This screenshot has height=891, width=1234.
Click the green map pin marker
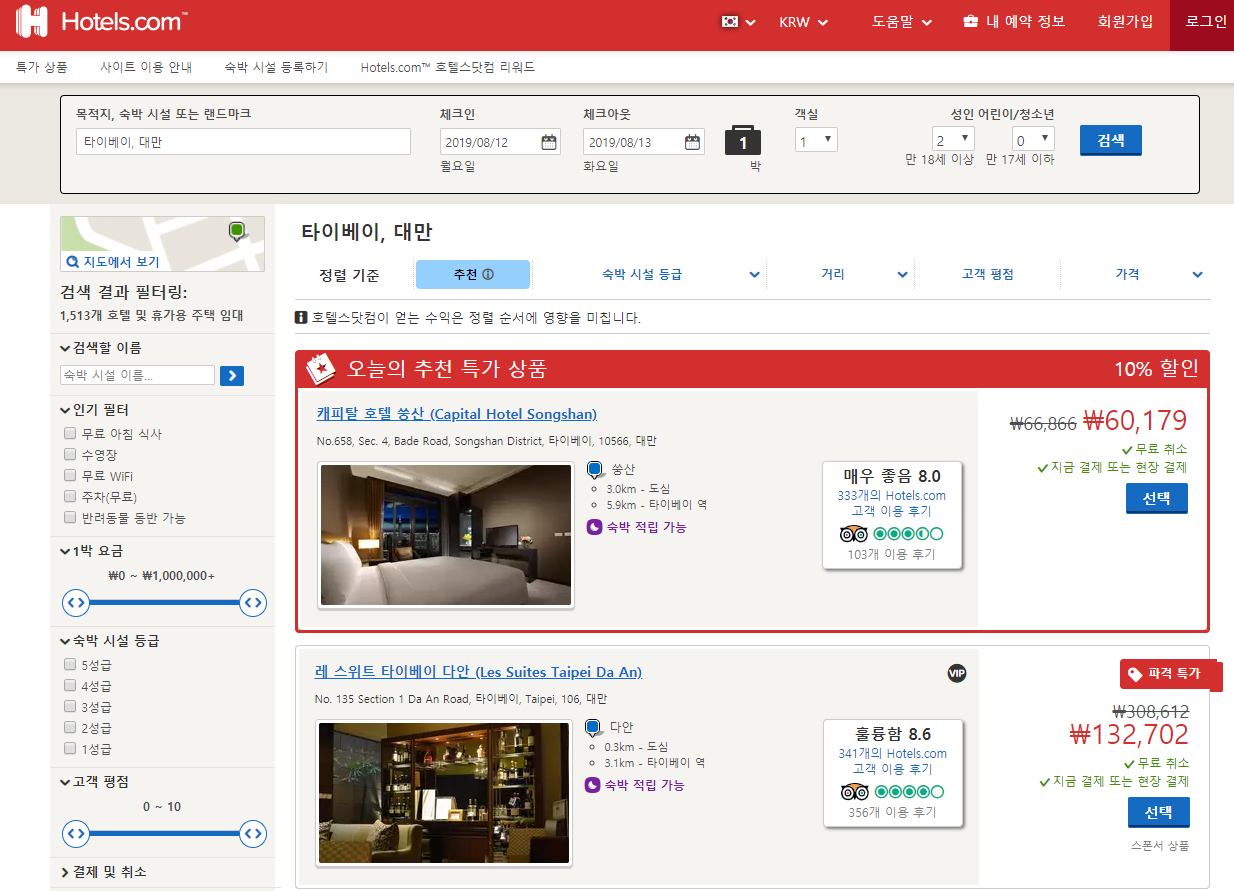[237, 232]
